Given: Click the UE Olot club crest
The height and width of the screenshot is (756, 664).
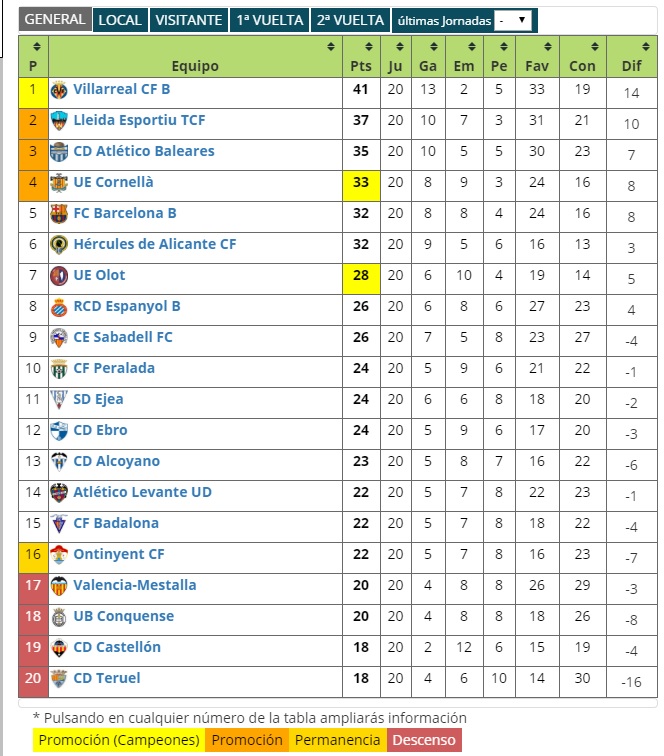Looking at the screenshot, I should click(59, 276).
